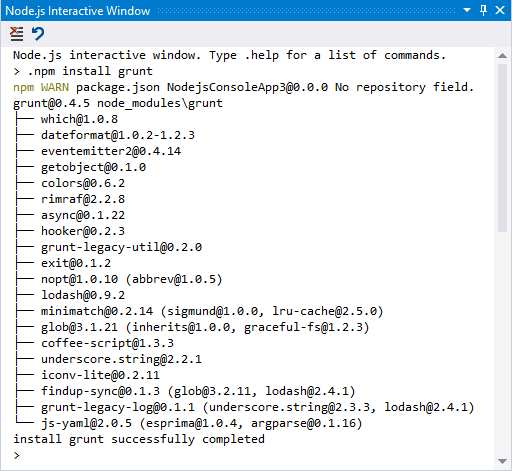Click 'NodejsConsoleApp3@0.0.0' in the warning line
The height and width of the screenshot is (471, 512).
click(x=247, y=87)
